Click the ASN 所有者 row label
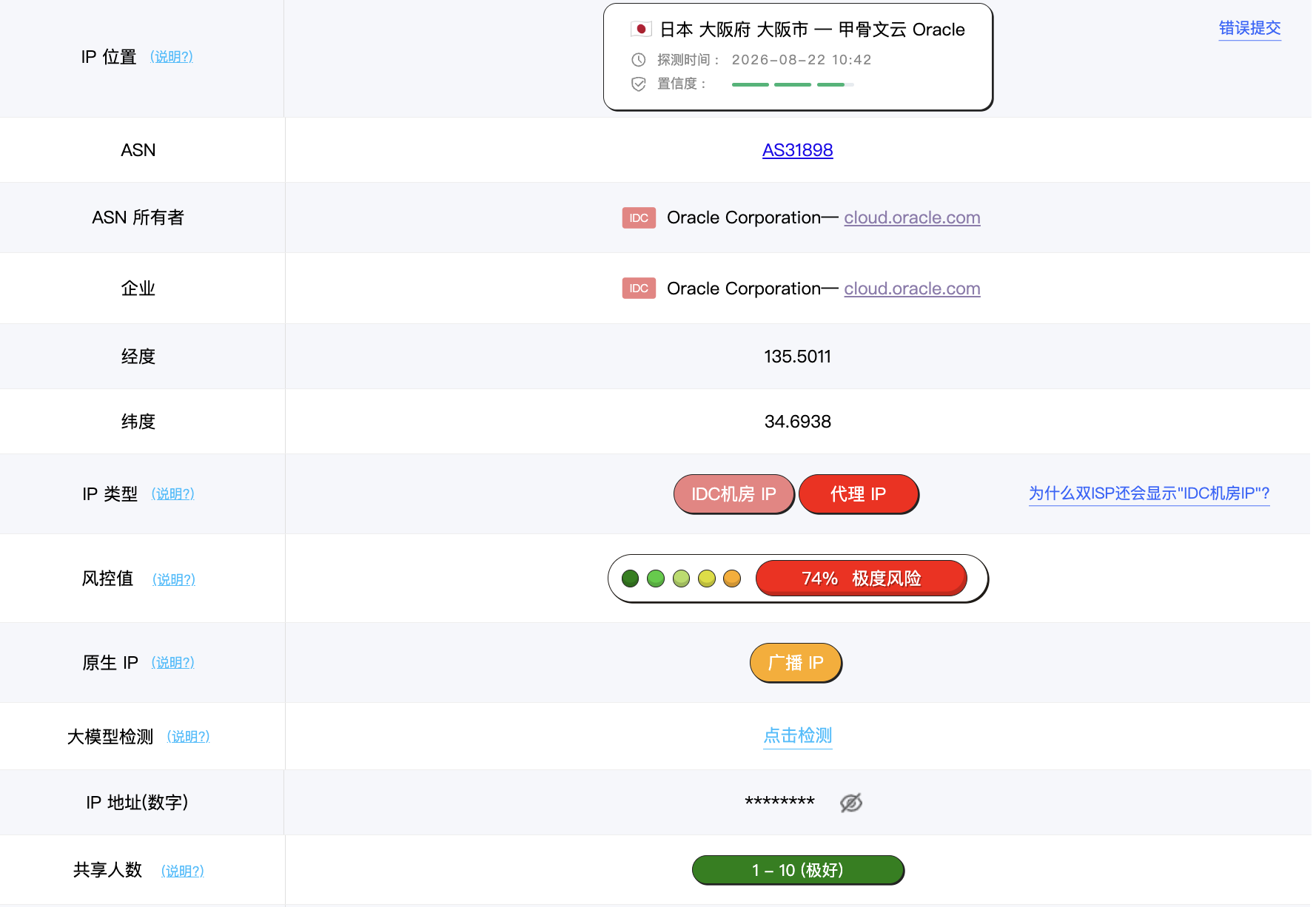The width and height of the screenshot is (1316, 907). (138, 218)
